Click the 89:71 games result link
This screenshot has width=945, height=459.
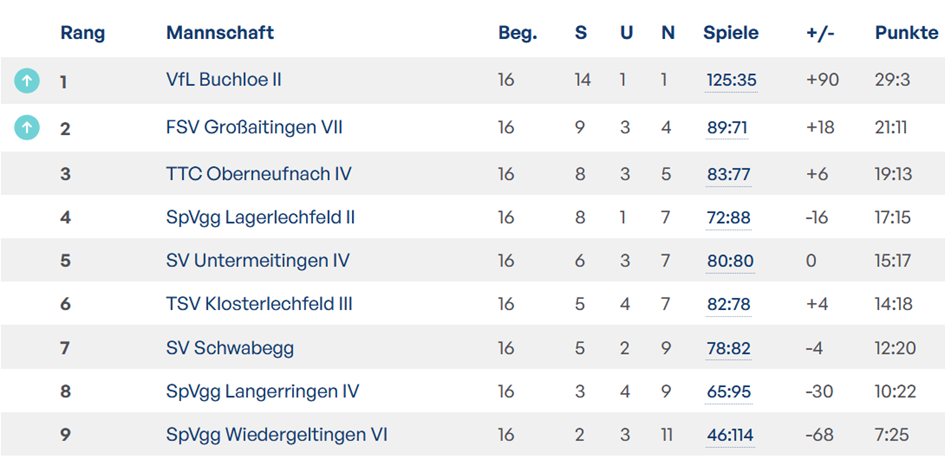[x=727, y=128]
